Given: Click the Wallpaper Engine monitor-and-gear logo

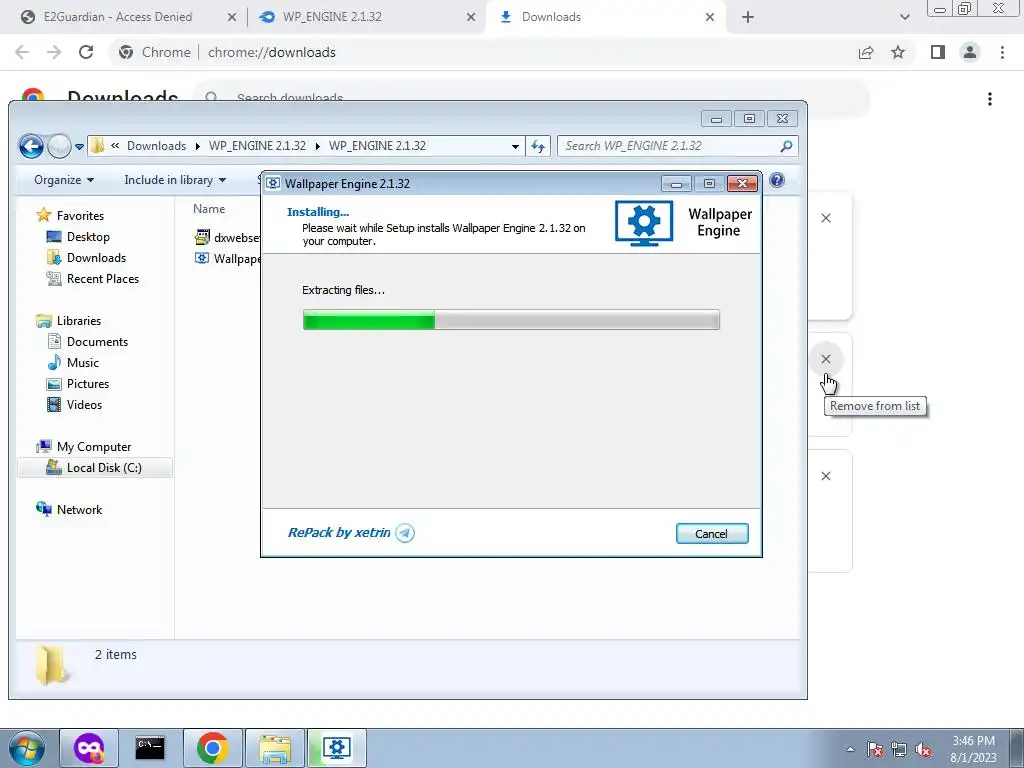Looking at the screenshot, I should 644,223.
